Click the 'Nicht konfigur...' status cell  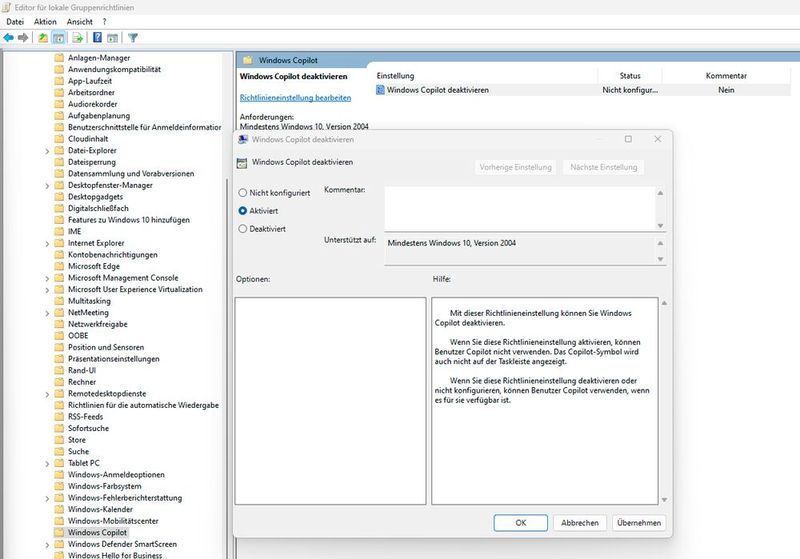pyautogui.click(x=630, y=90)
